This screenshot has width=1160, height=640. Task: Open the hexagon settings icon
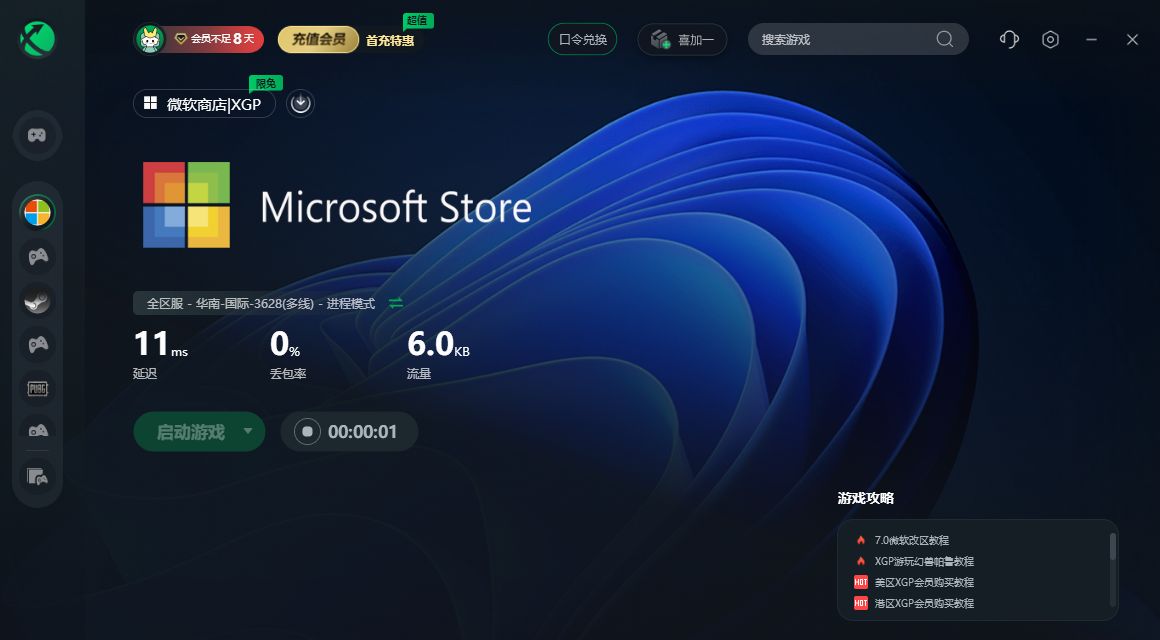coord(1051,39)
